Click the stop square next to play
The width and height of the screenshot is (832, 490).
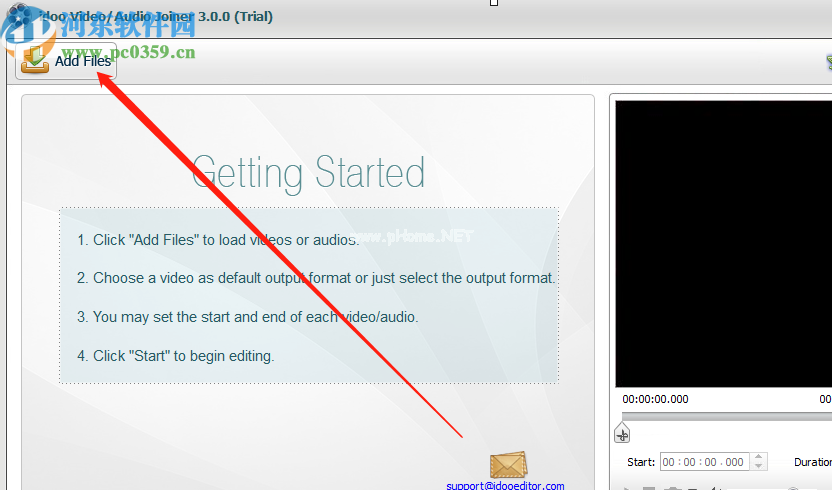coord(648,488)
